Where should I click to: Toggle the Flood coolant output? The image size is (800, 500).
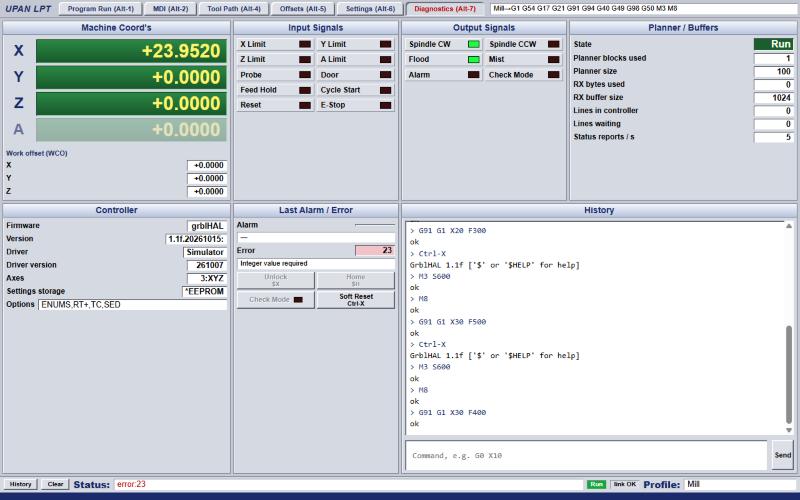click(x=474, y=60)
